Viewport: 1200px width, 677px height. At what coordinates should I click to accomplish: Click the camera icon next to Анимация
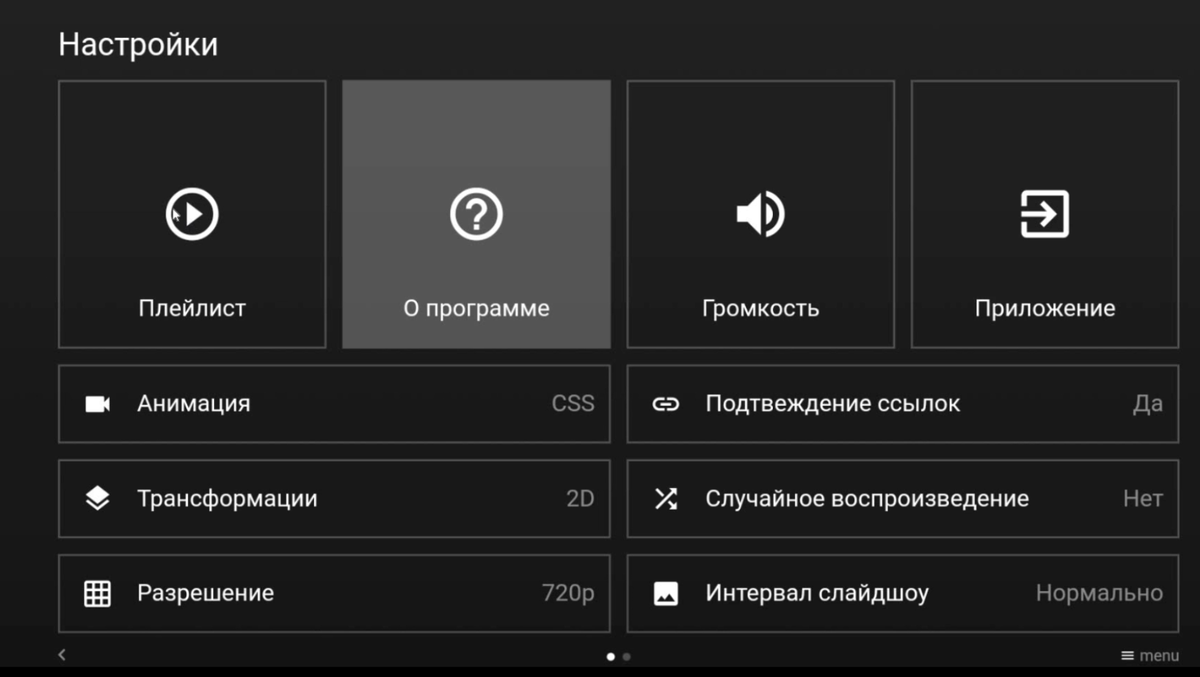pyautogui.click(x=98, y=403)
